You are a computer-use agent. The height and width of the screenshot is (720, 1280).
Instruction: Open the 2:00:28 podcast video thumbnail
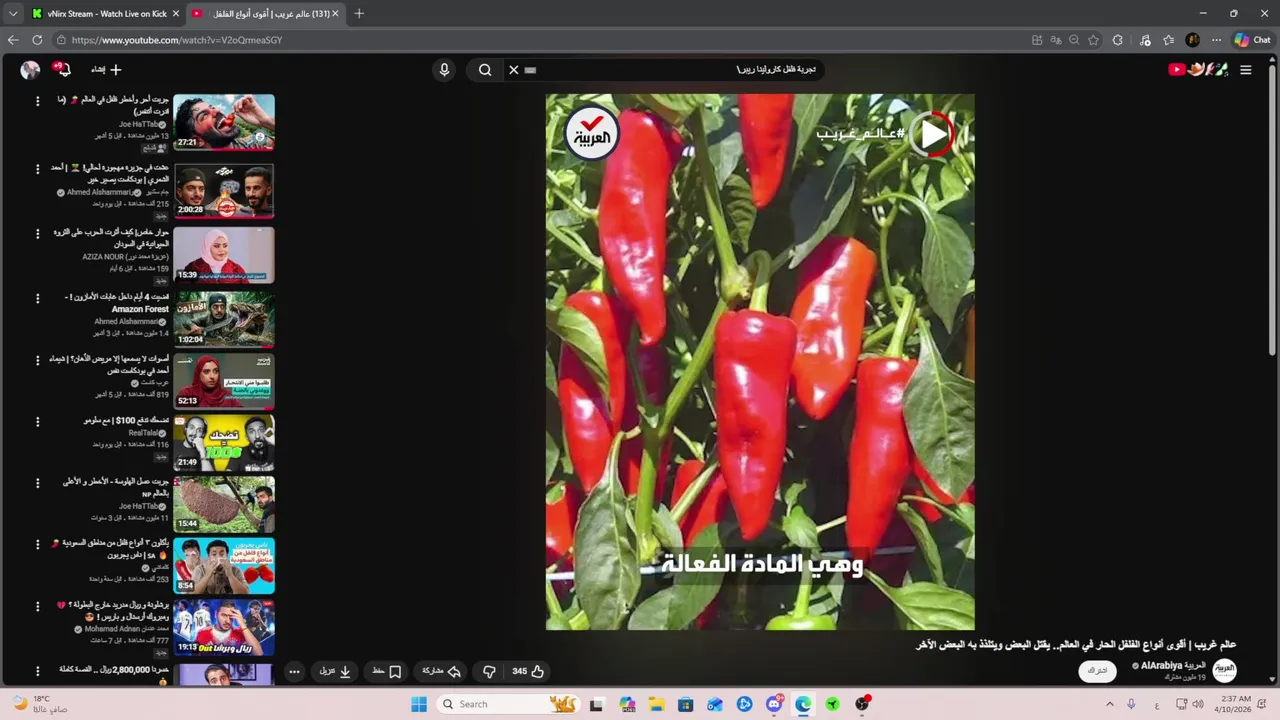tap(224, 190)
